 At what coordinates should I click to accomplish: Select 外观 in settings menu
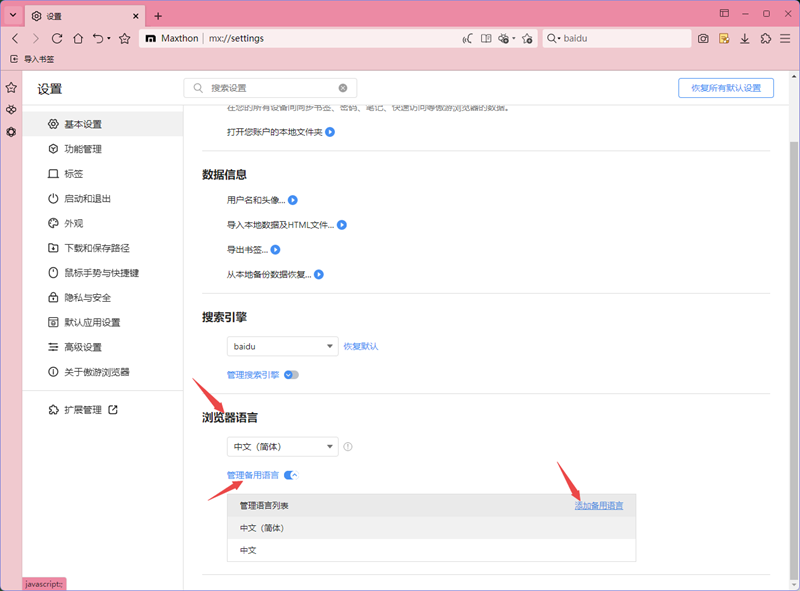103,223
